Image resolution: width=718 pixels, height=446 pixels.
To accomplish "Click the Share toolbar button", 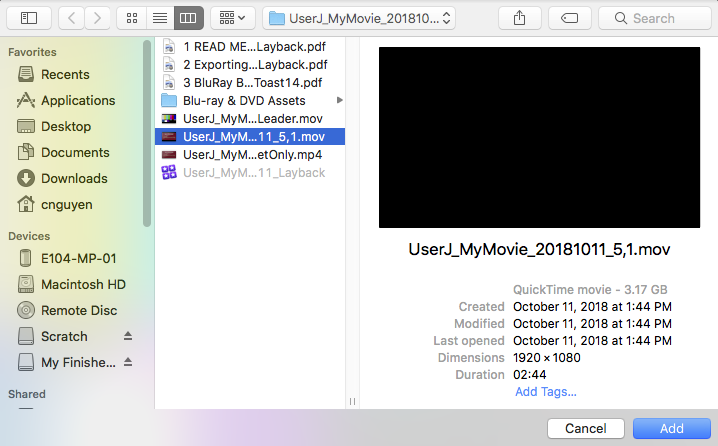I will click(x=519, y=18).
